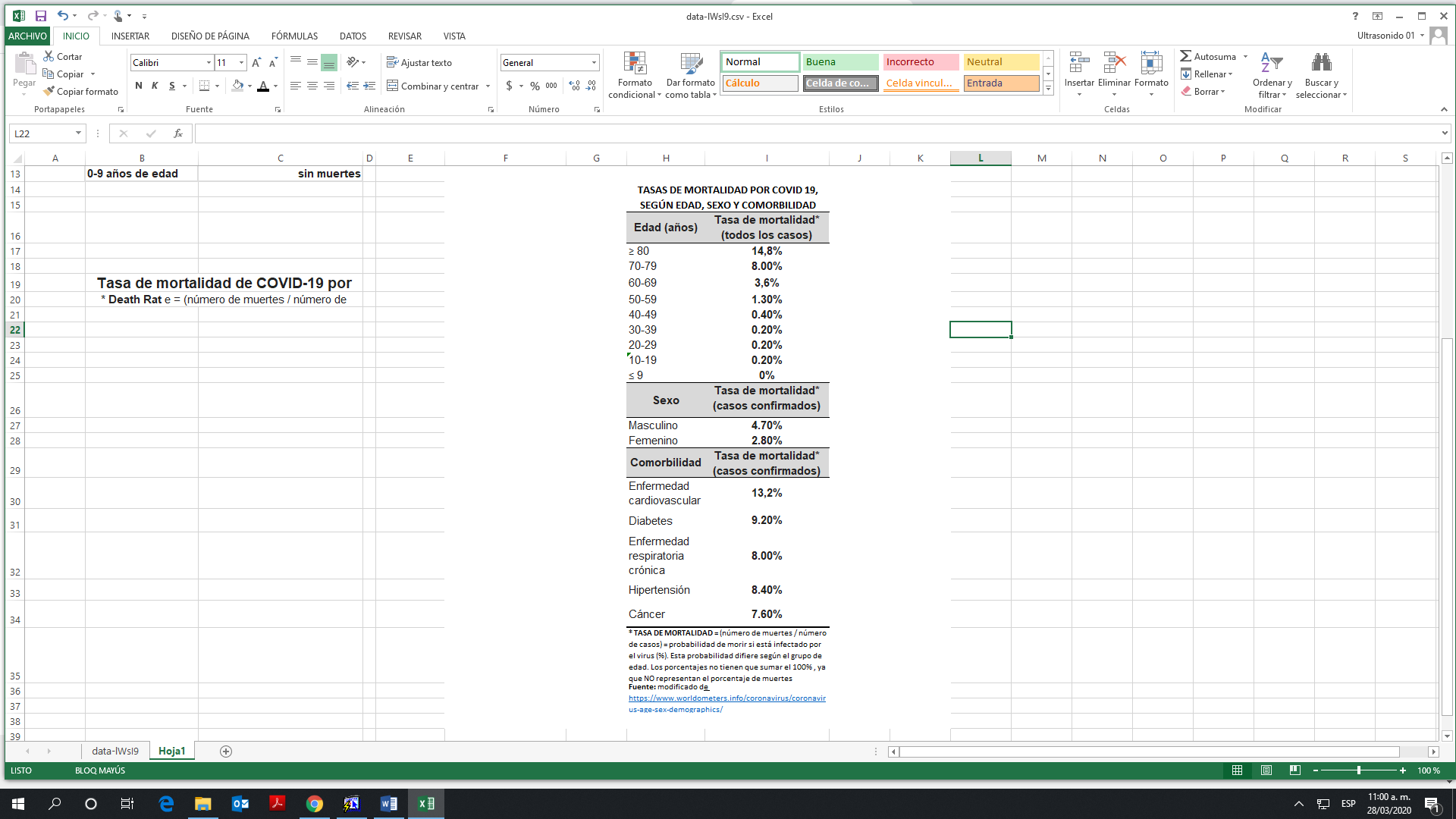
Task: Toggle bold (N) formatting
Action: pos(139,86)
